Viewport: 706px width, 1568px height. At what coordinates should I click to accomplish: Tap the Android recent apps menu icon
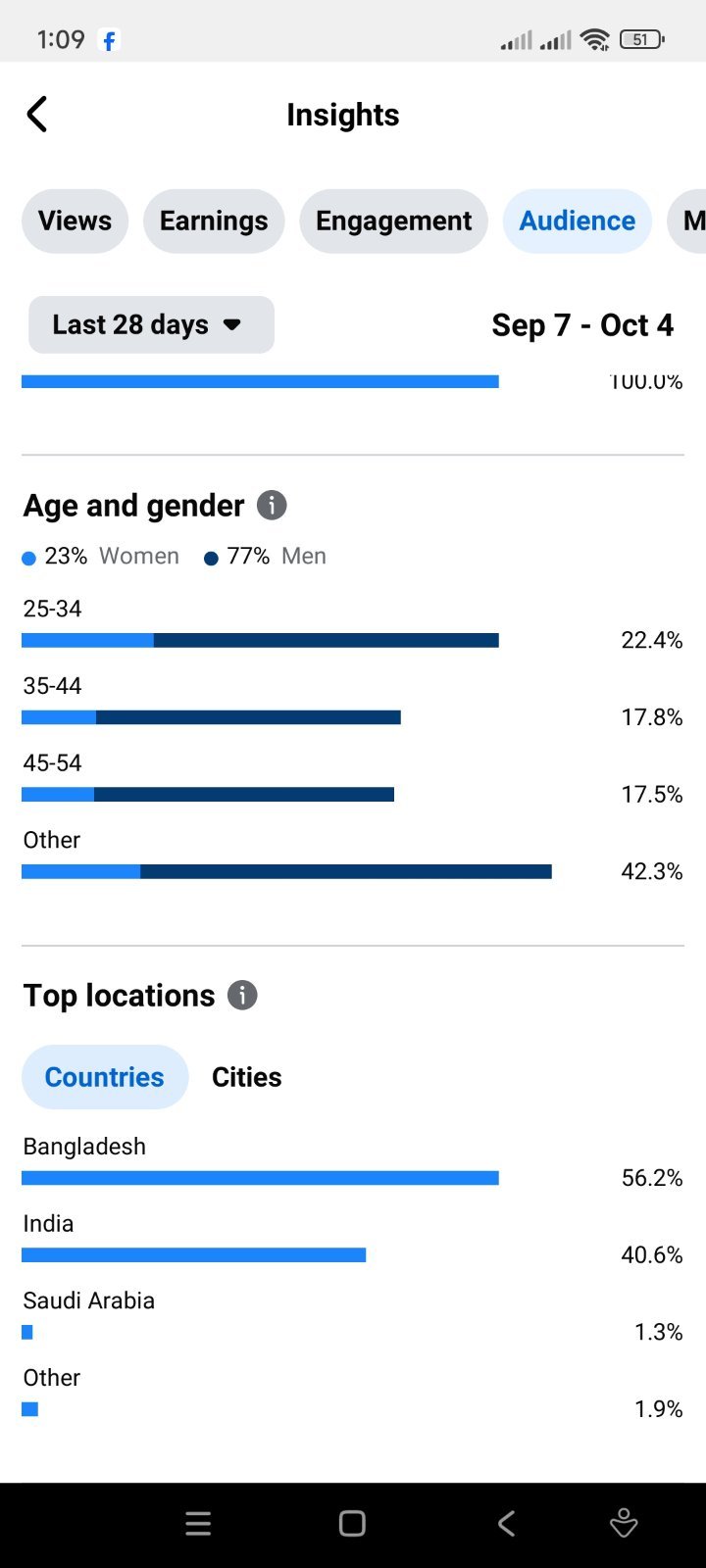tap(198, 1524)
